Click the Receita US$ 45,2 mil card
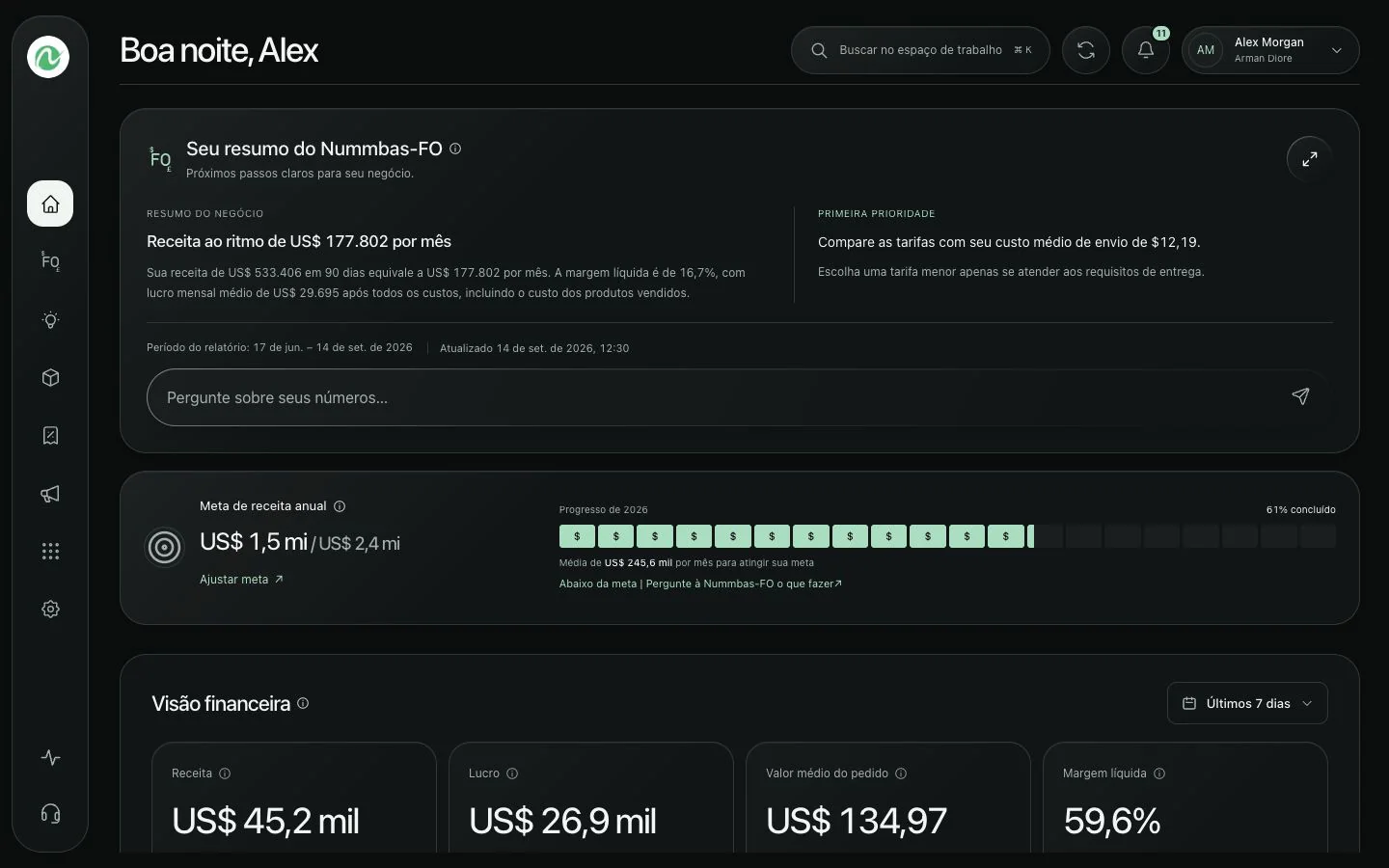The width and height of the screenshot is (1389, 868). tap(294, 798)
